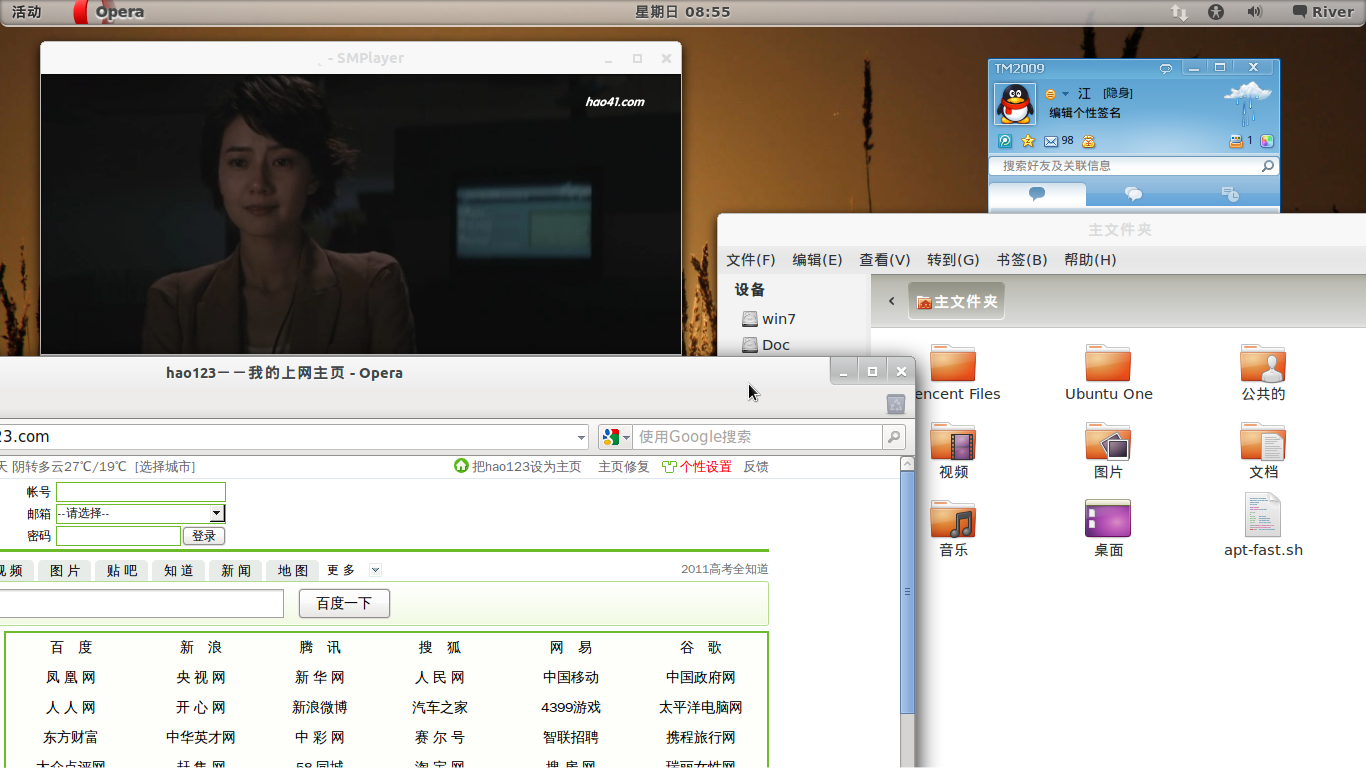
Task: Click the speech bubble icon in TM2009 title bar
Action: [1166, 68]
